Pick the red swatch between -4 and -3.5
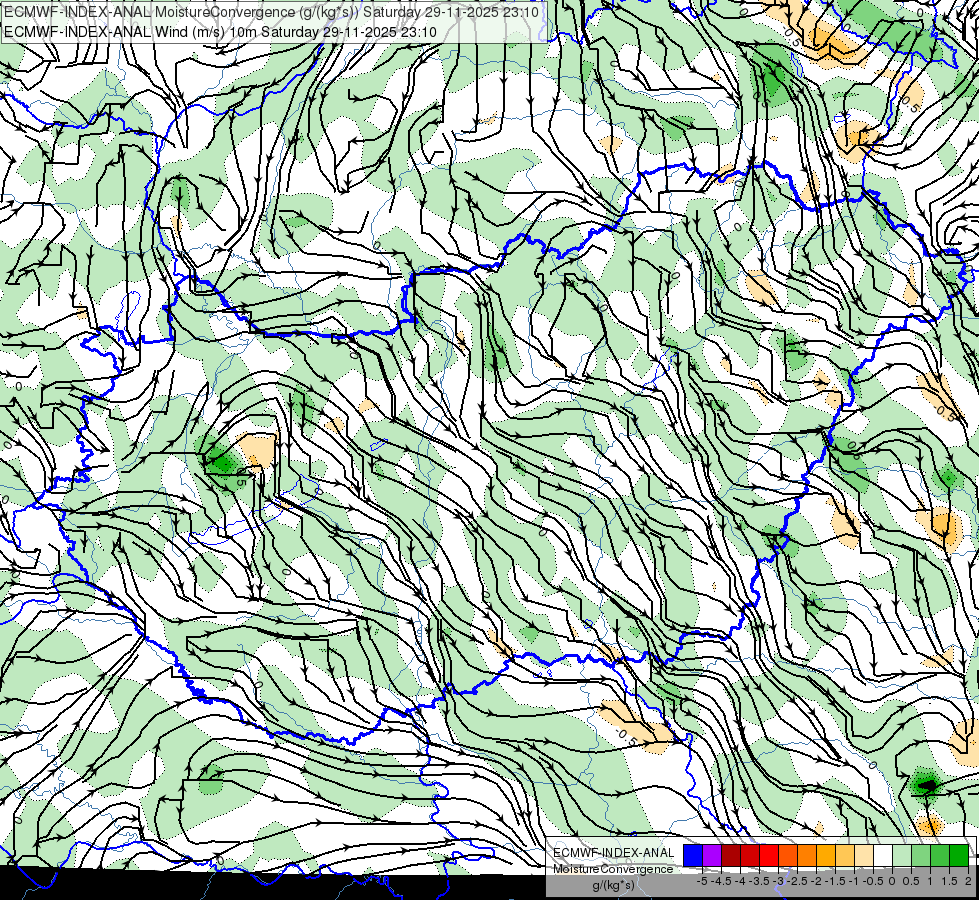 click(x=750, y=855)
